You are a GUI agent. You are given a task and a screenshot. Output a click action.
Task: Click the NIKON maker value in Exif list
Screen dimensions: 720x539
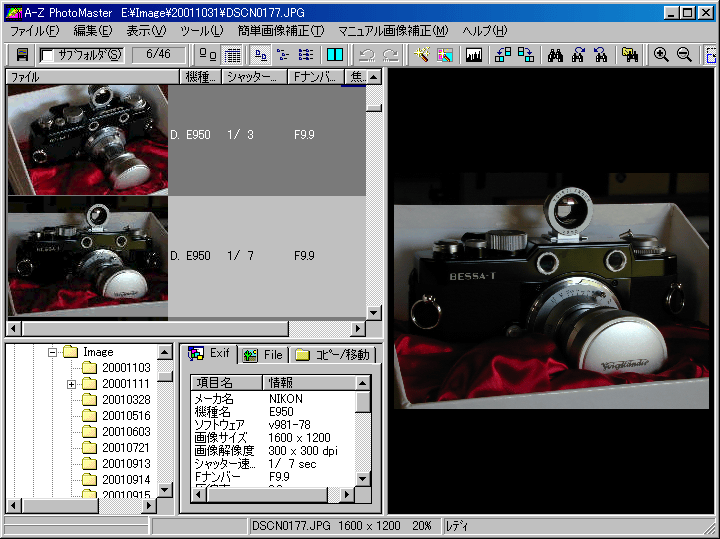tap(286, 399)
